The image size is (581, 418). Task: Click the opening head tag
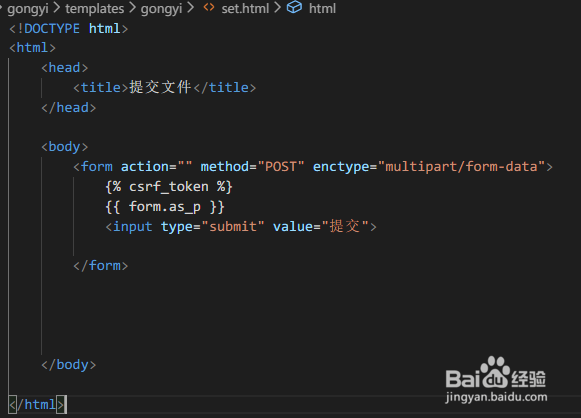coord(64,68)
